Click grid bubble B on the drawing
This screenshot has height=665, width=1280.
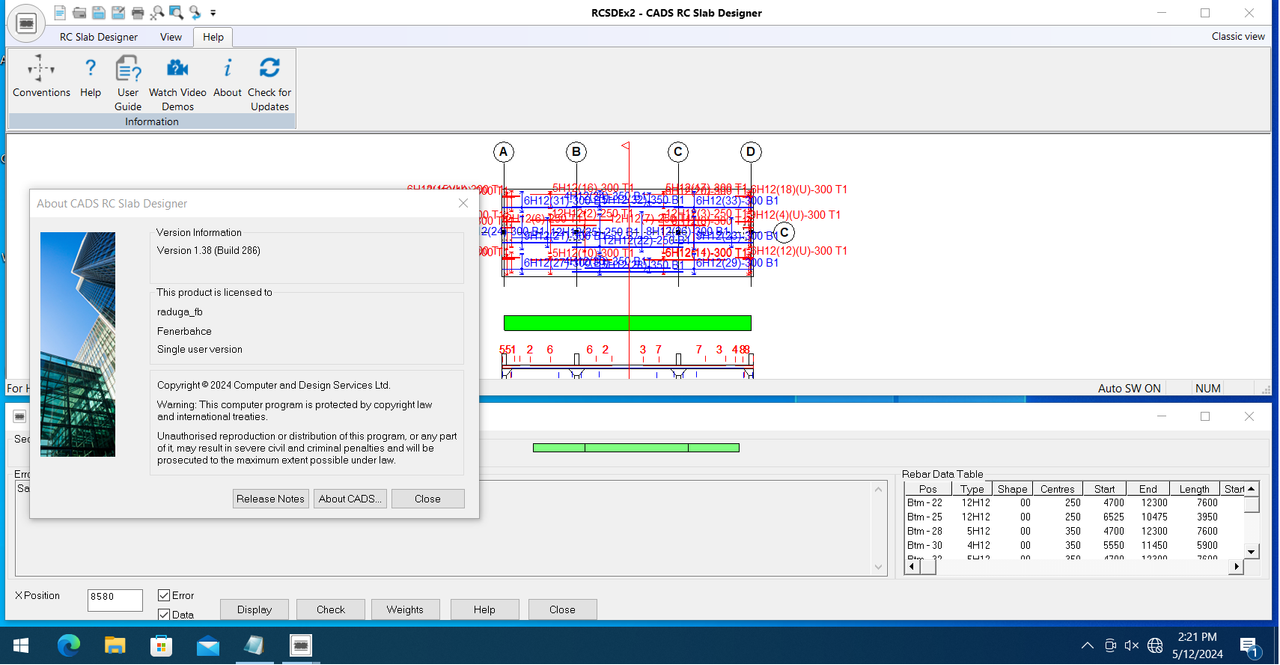tap(576, 152)
